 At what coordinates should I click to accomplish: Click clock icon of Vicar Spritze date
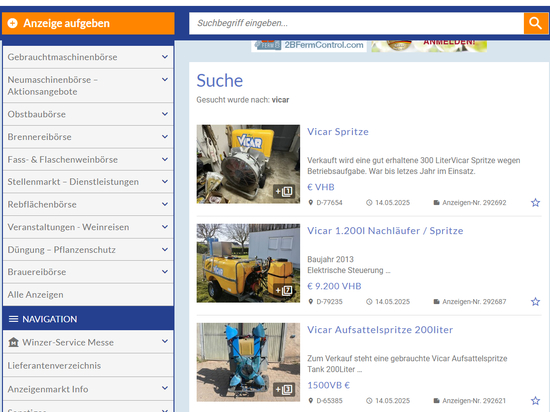[369, 203]
